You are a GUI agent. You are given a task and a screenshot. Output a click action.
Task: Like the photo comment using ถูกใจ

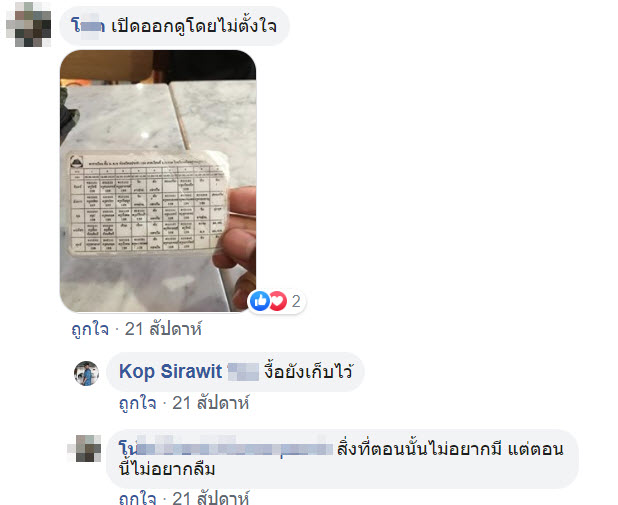tap(90, 329)
